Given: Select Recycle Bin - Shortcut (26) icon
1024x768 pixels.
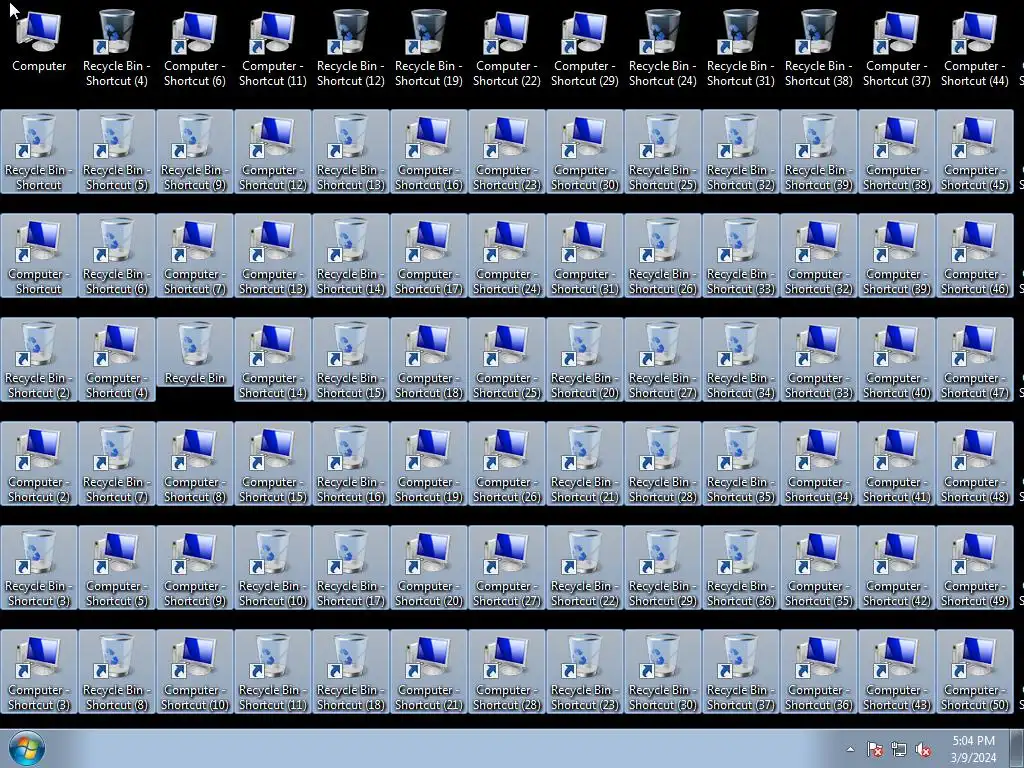Looking at the screenshot, I should coord(663,255).
